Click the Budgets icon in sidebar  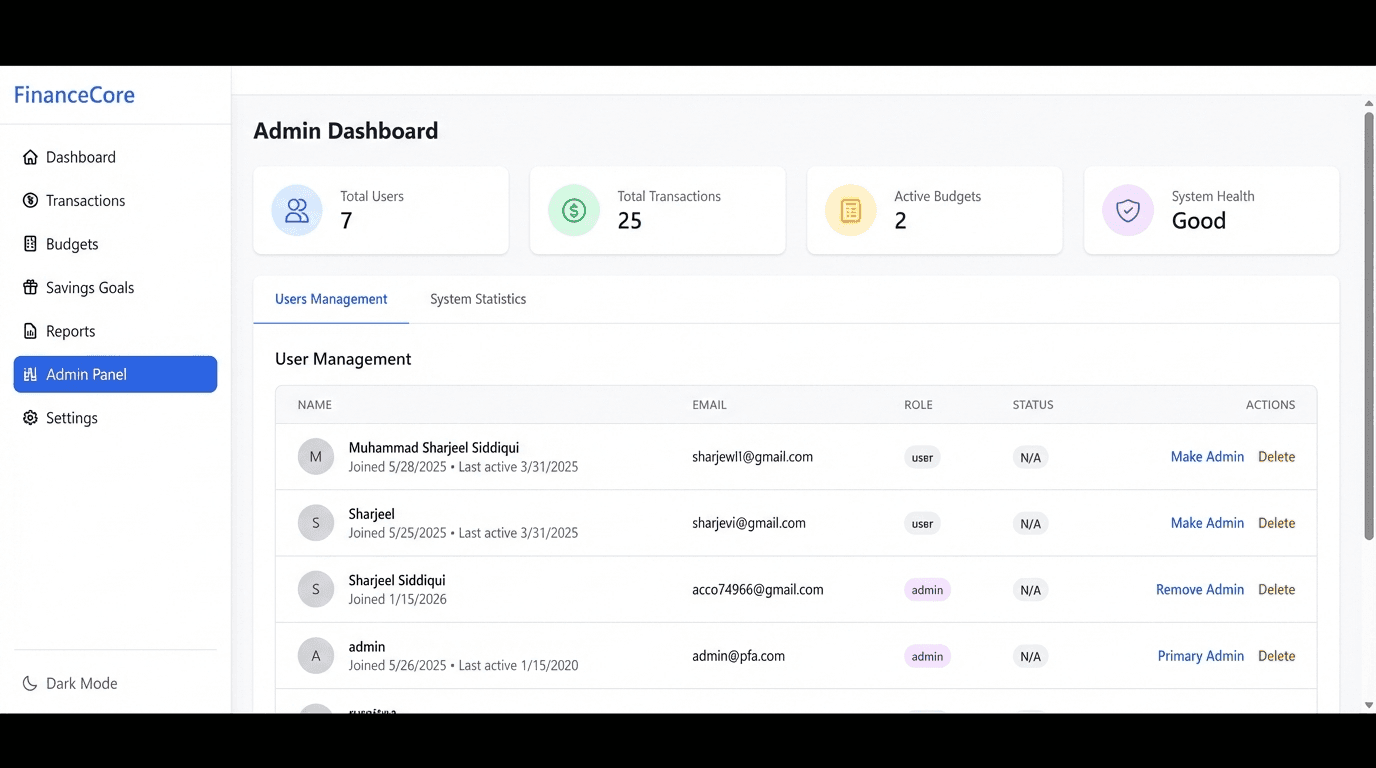[30, 244]
